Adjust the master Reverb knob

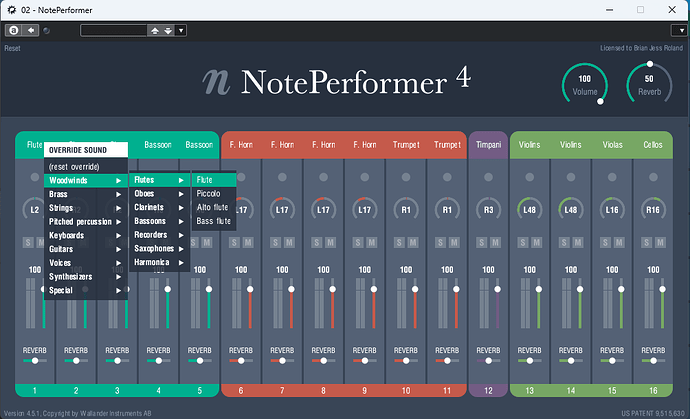650,84
